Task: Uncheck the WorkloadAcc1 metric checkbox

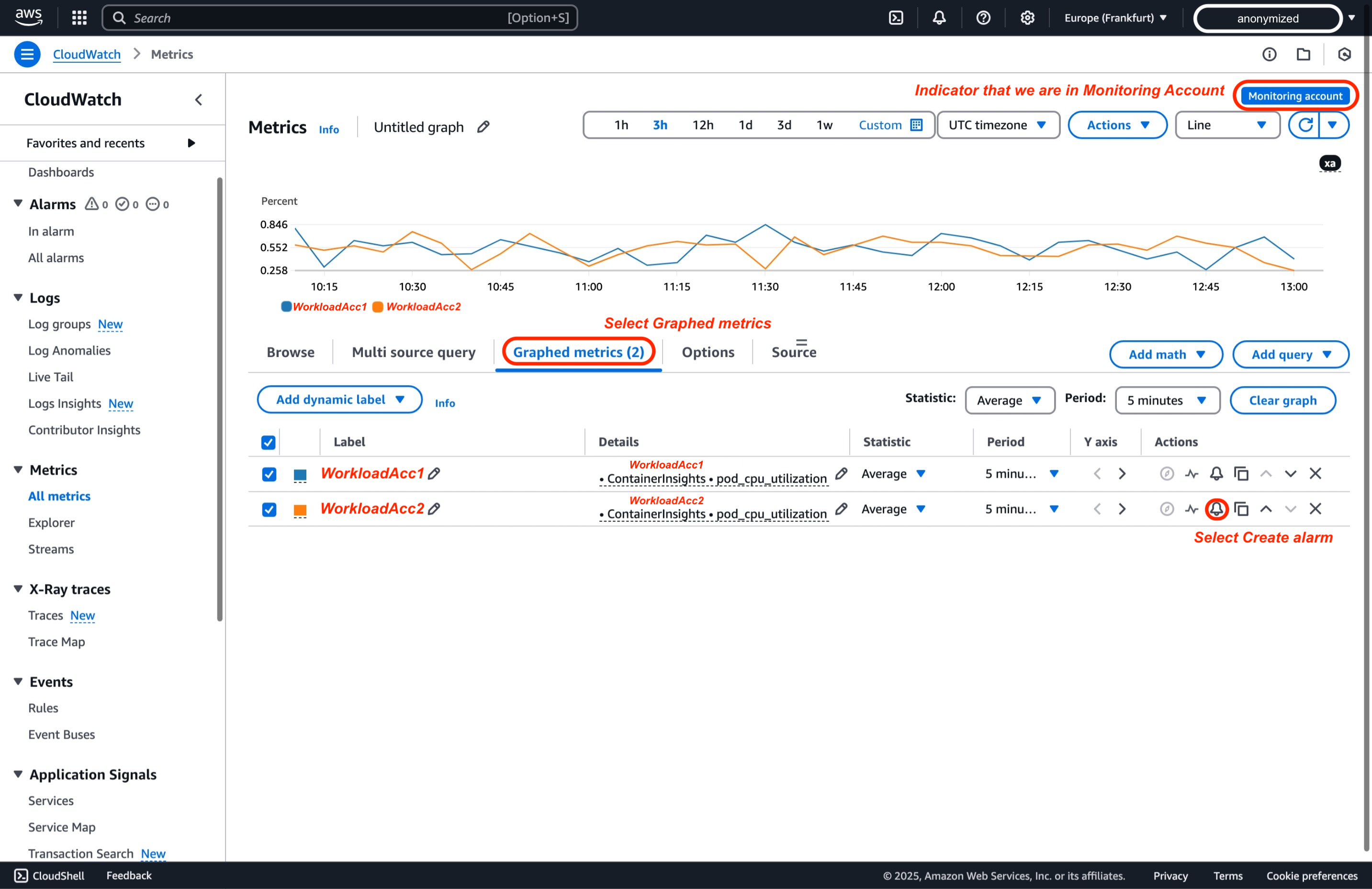Action: click(x=269, y=474)
